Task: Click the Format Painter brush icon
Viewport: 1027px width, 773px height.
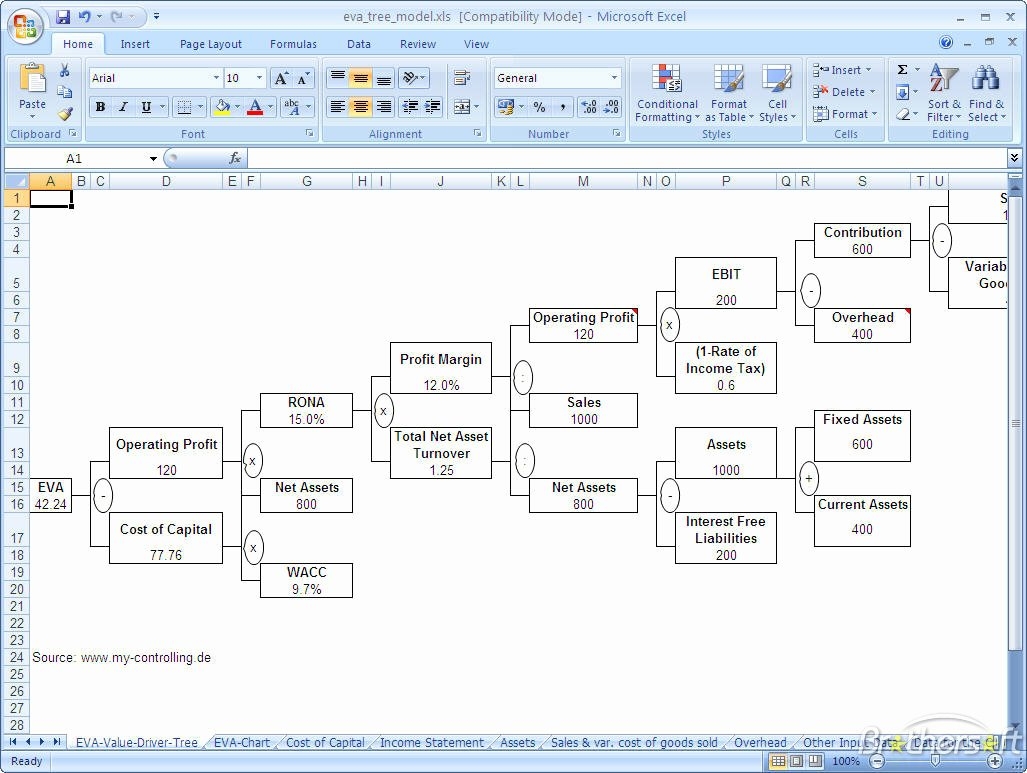Action: pos(65,114)
